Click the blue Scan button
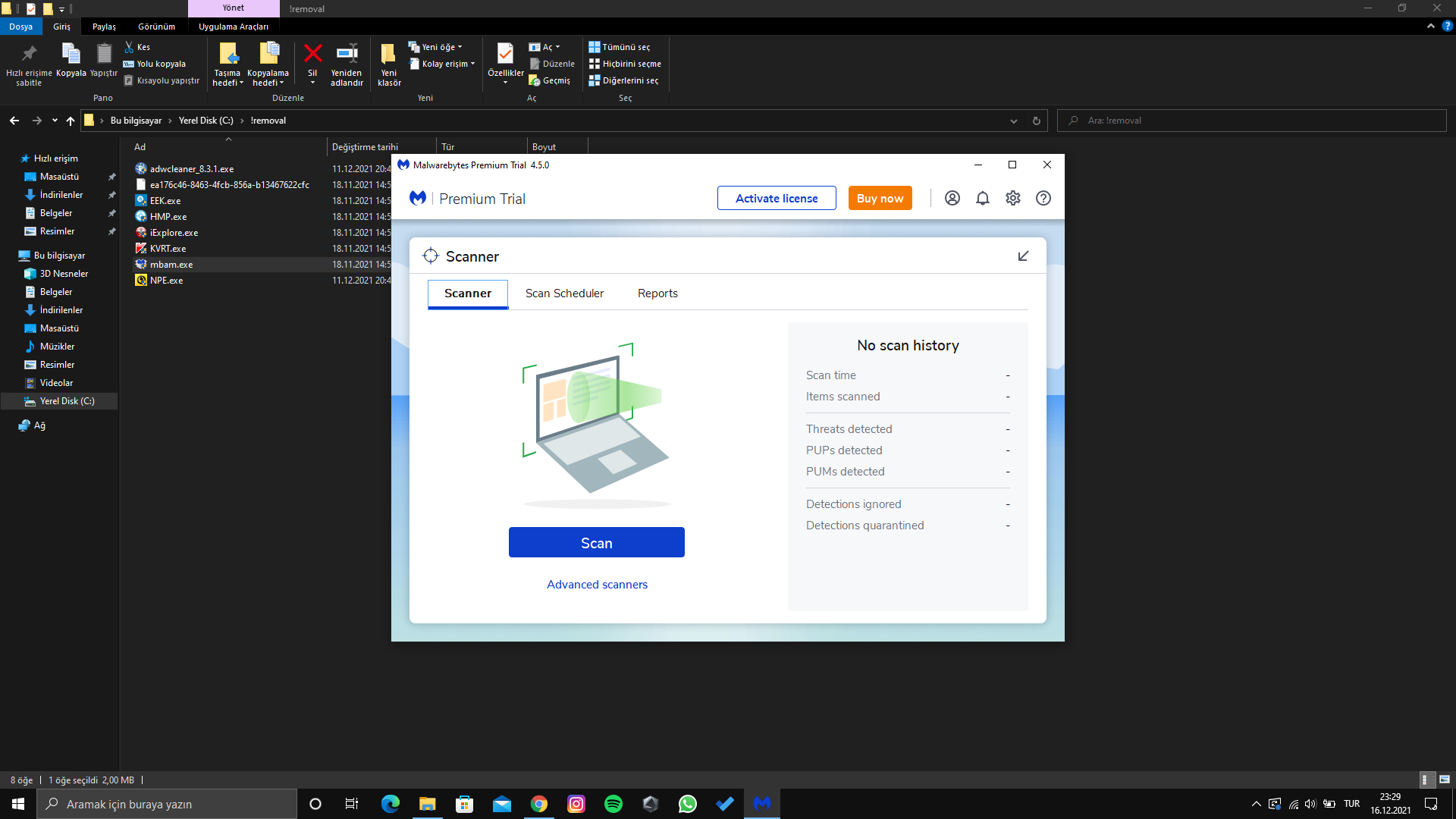This screenshot has width=1456, height=819. pyautogui.click(x=596, y=543)
